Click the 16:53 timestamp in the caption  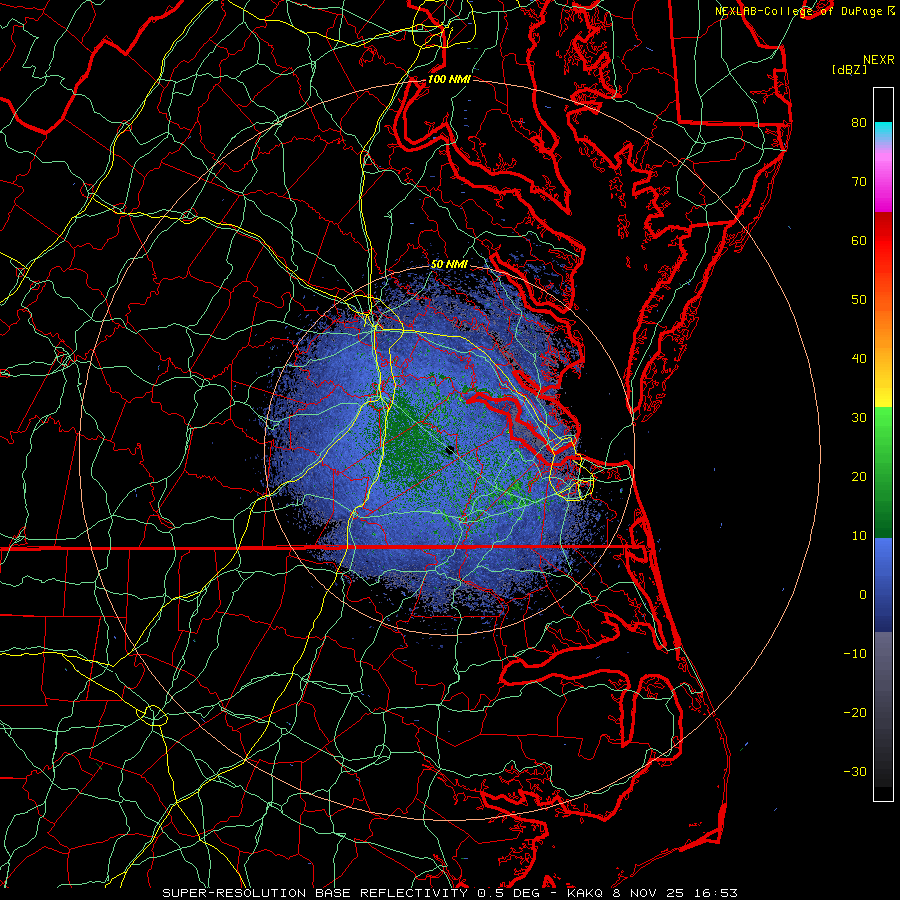[x=718, y=892]
